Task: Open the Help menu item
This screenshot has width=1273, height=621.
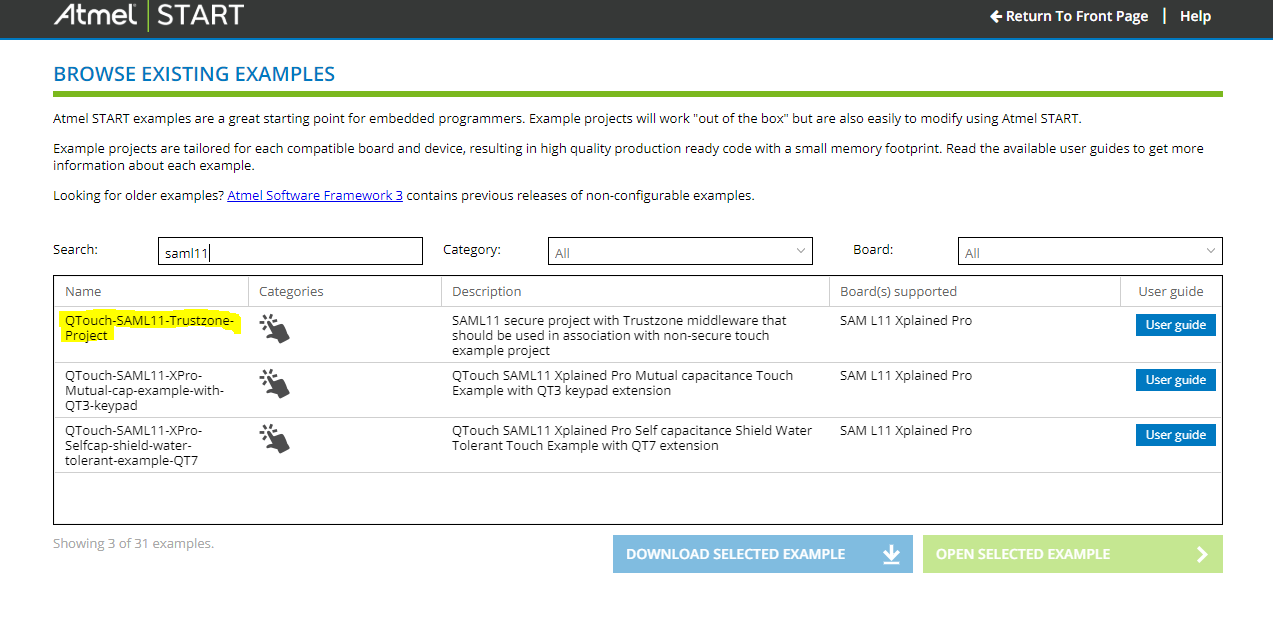Action: tap(1195, 16)
